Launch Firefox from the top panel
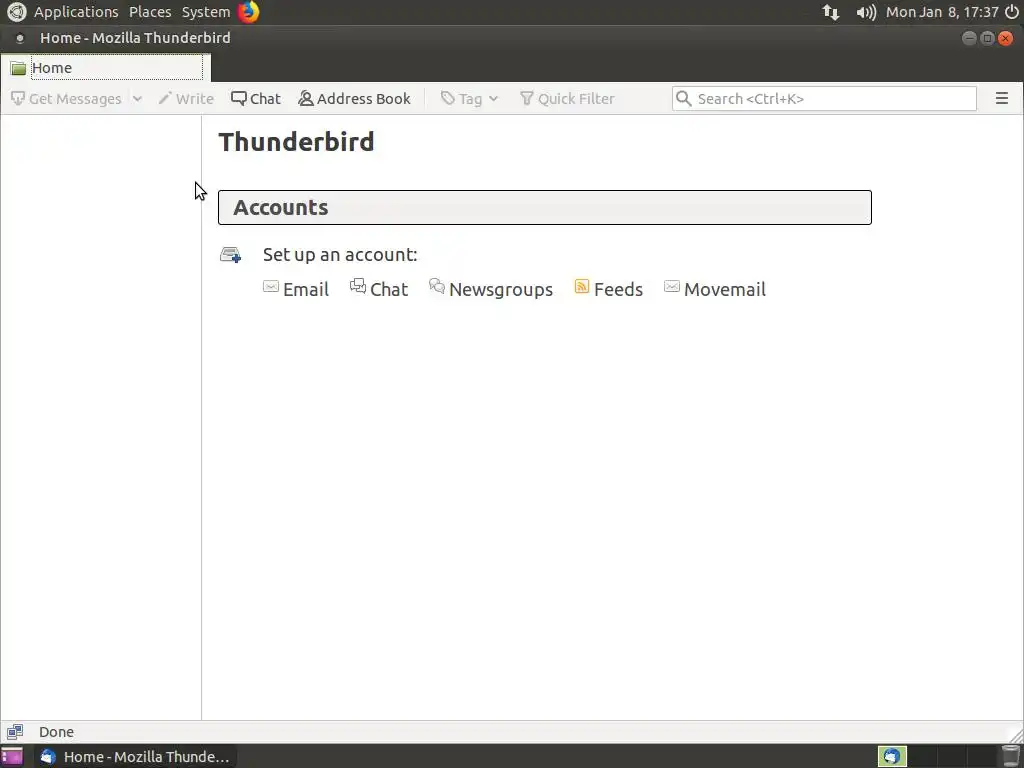The image size is (1024, 768). (x=248, y=12)
